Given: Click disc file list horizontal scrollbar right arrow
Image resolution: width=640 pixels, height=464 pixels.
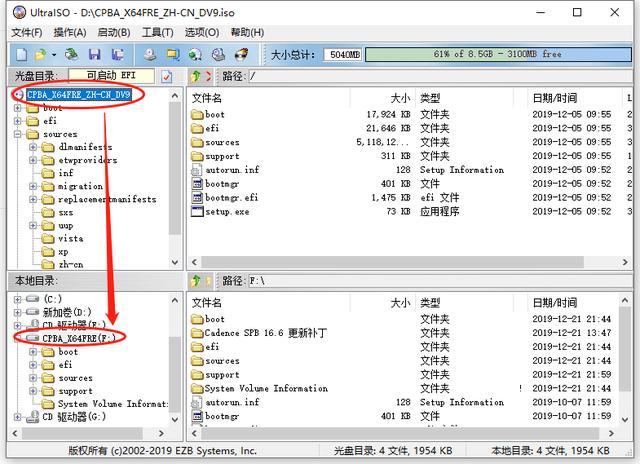Looking at the screenshot, I should (625, 262).
